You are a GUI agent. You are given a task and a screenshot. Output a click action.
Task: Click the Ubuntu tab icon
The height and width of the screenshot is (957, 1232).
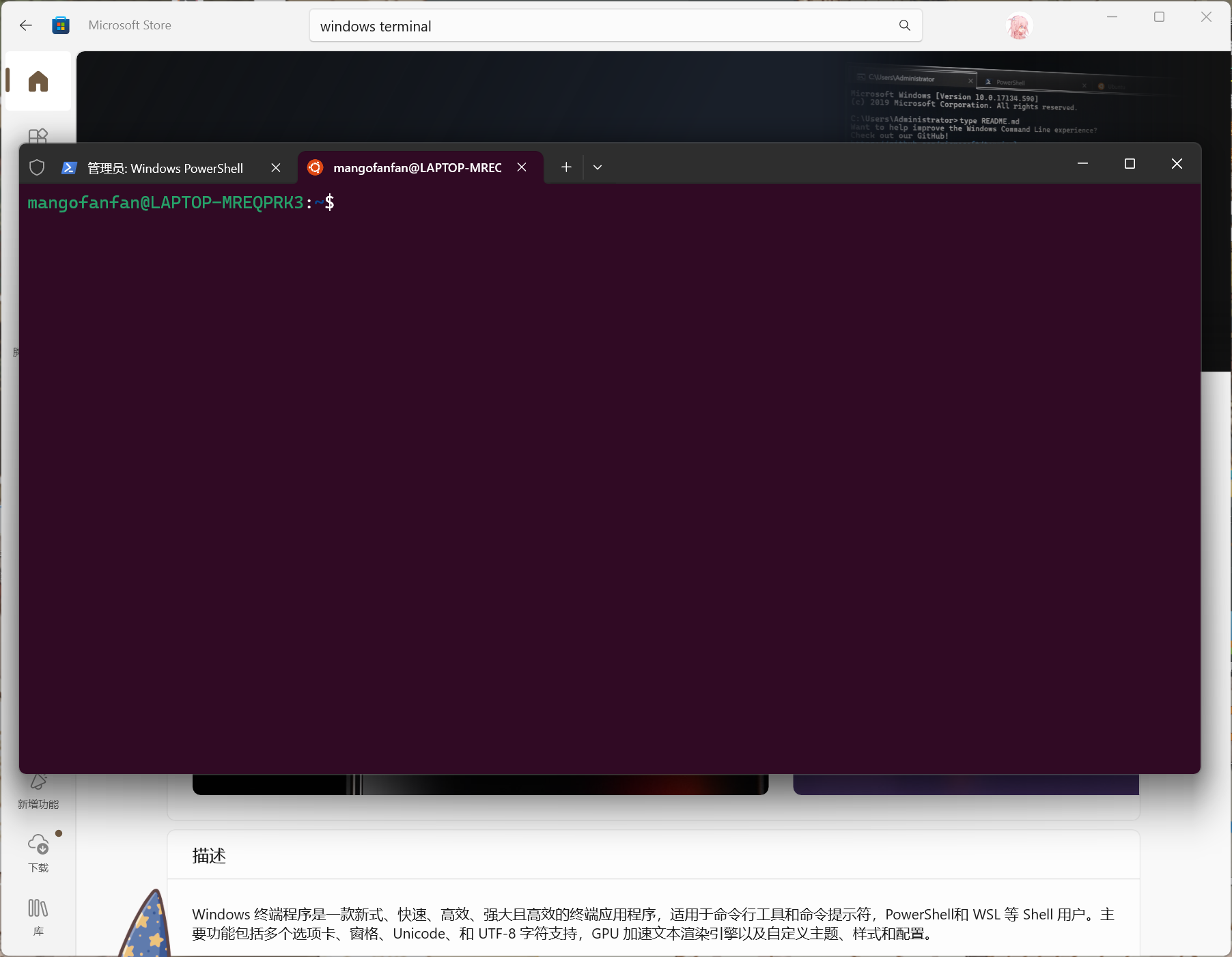point(315,167)
